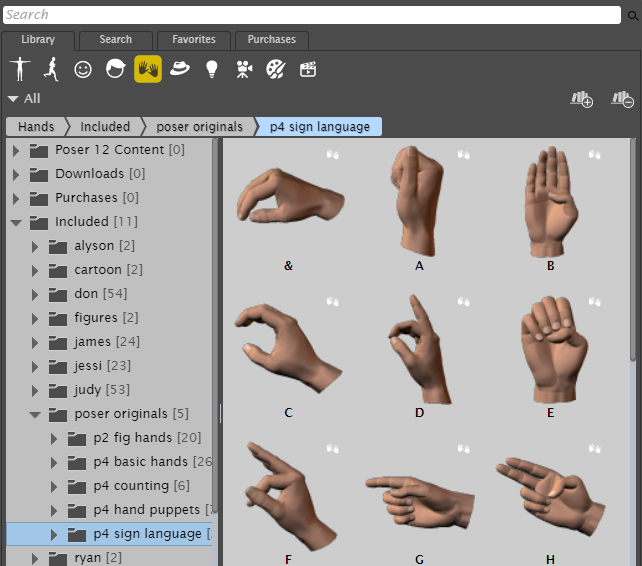Select the Props category hat icon
The image size is (642, 566).
click(x=179, y=69)
